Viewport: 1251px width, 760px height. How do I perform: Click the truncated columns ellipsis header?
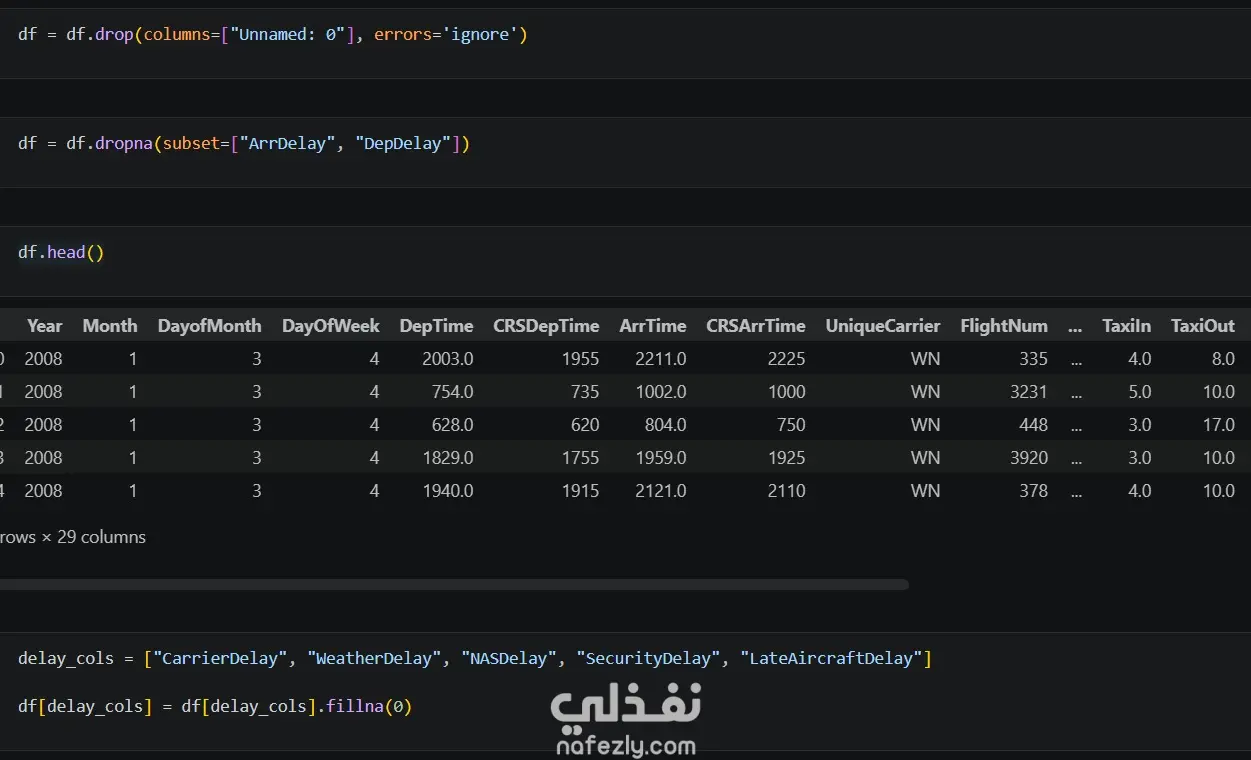pos(1075,327)
